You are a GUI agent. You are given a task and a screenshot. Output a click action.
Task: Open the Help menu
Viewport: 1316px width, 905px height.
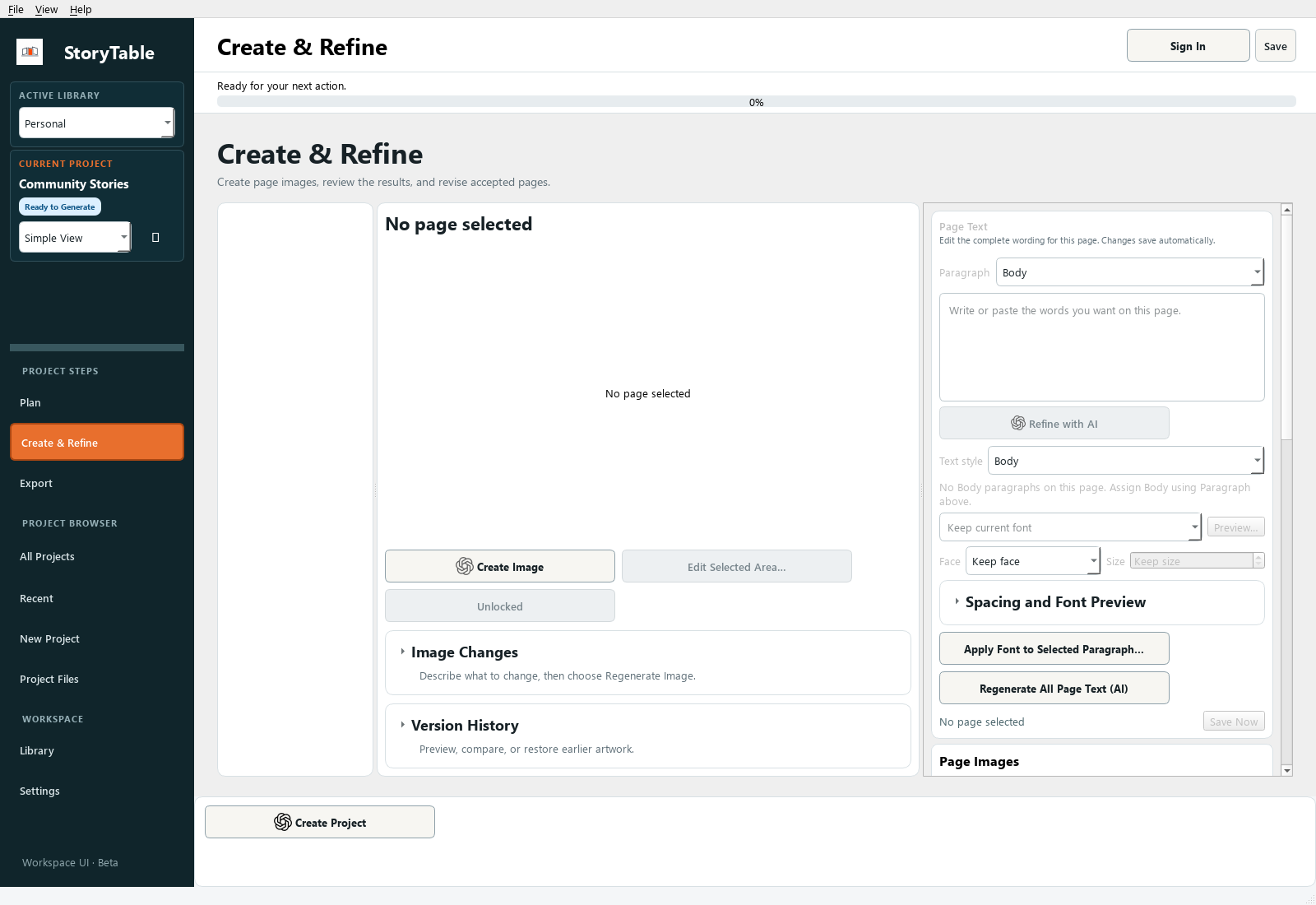point(81,9)
